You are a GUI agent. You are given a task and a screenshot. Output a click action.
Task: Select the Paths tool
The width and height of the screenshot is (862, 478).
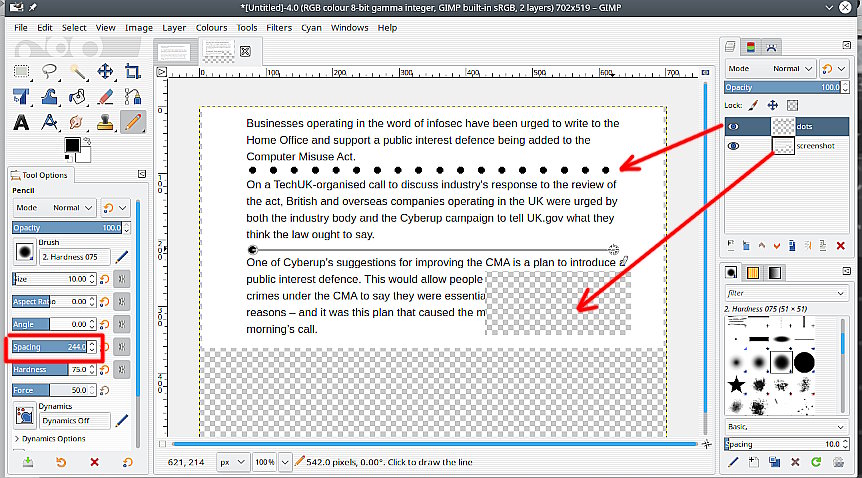132,97
